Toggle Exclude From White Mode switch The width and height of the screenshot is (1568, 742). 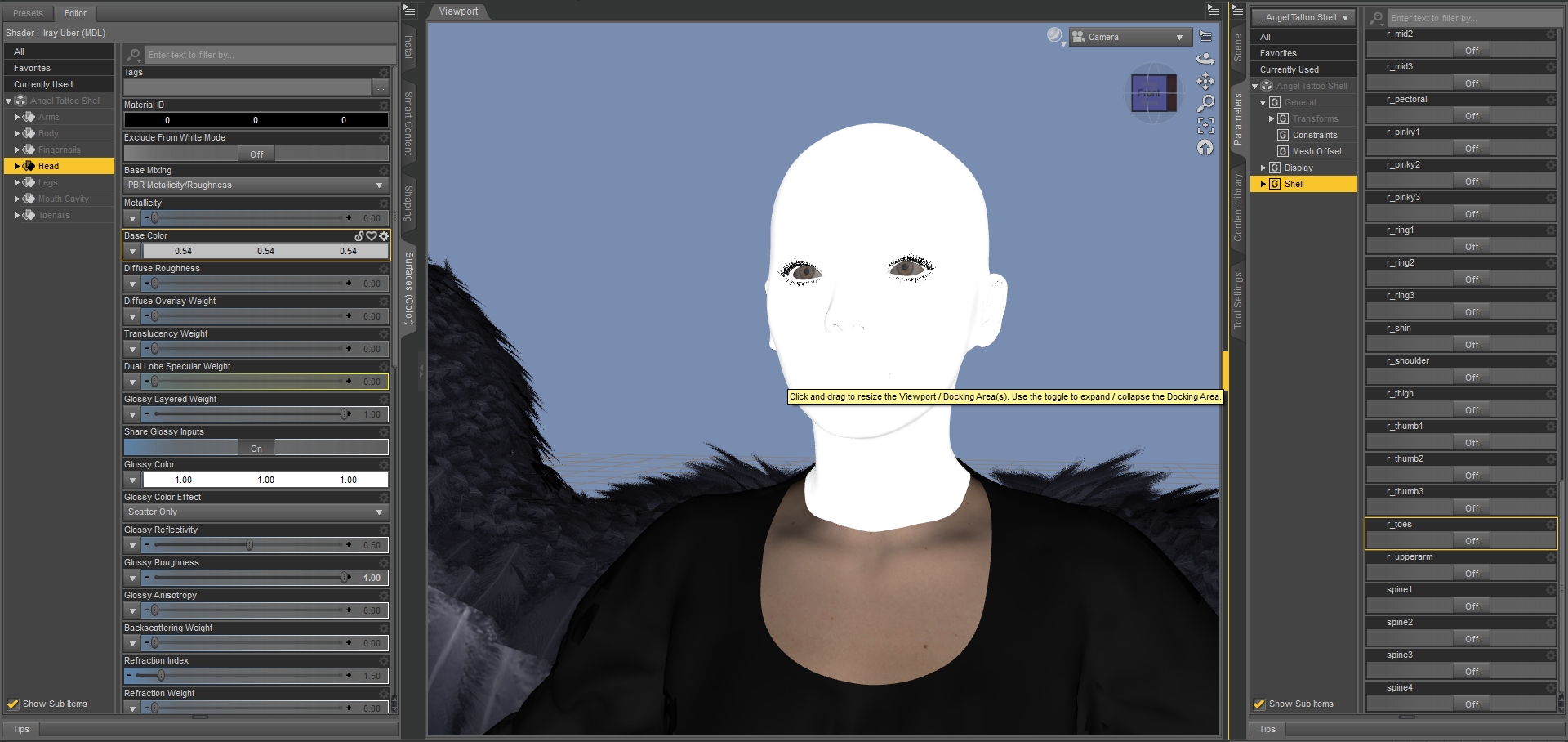(x=256, y=154)
